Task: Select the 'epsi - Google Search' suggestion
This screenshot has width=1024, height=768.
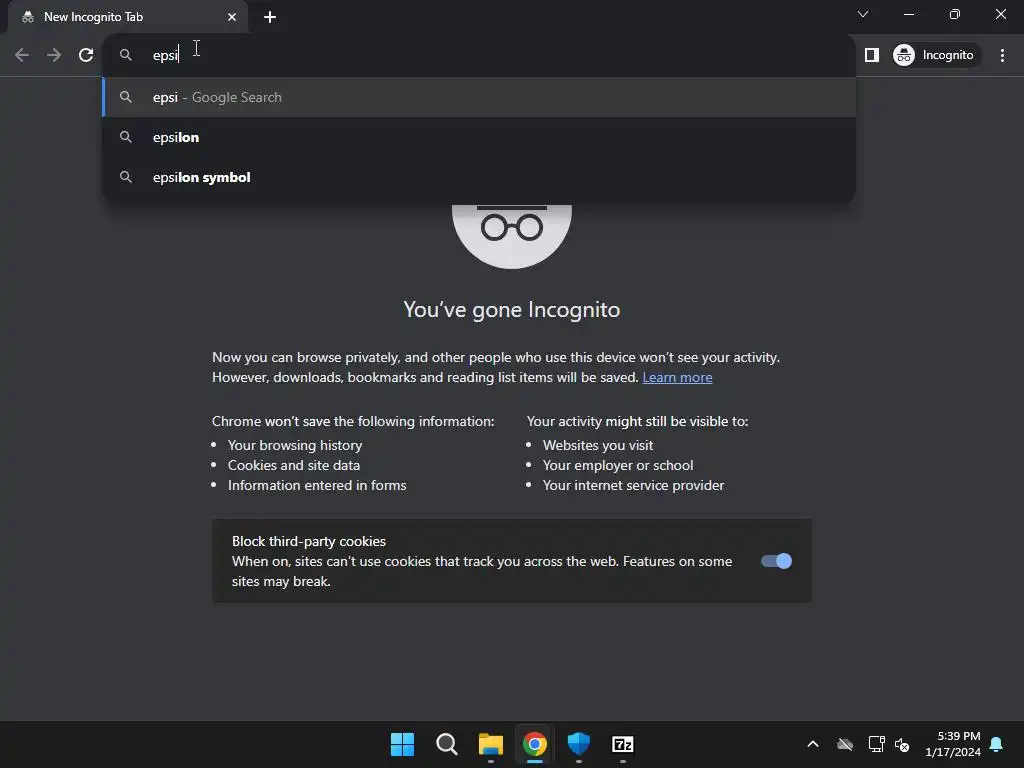Action: click(x=479, y=97)
